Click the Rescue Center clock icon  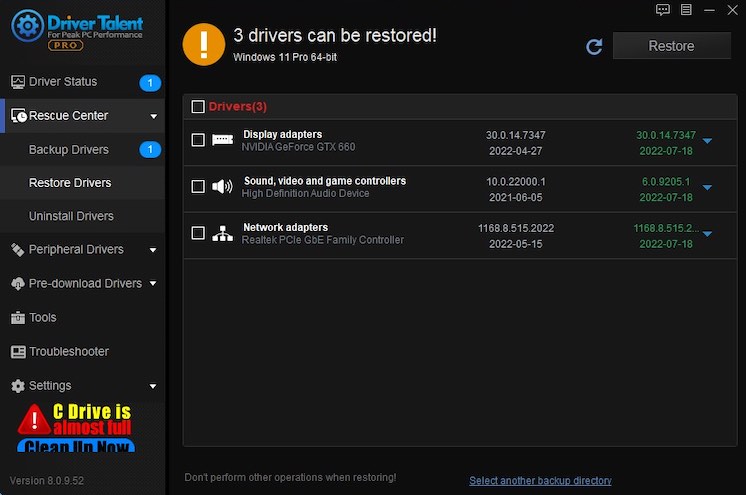pyautogui.click(x=19, y=116)
